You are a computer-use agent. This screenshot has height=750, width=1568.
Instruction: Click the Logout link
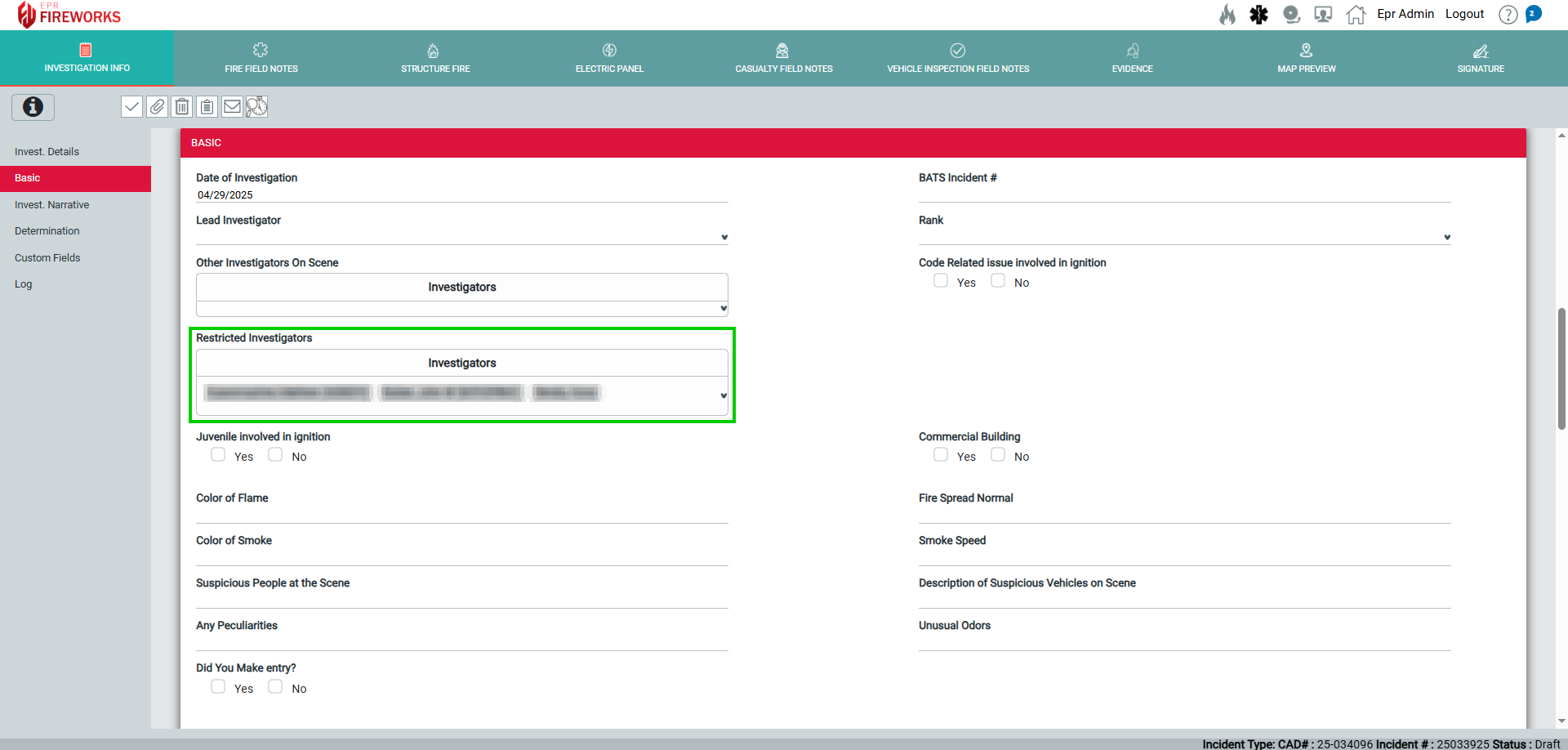[x=1464, y=14]
